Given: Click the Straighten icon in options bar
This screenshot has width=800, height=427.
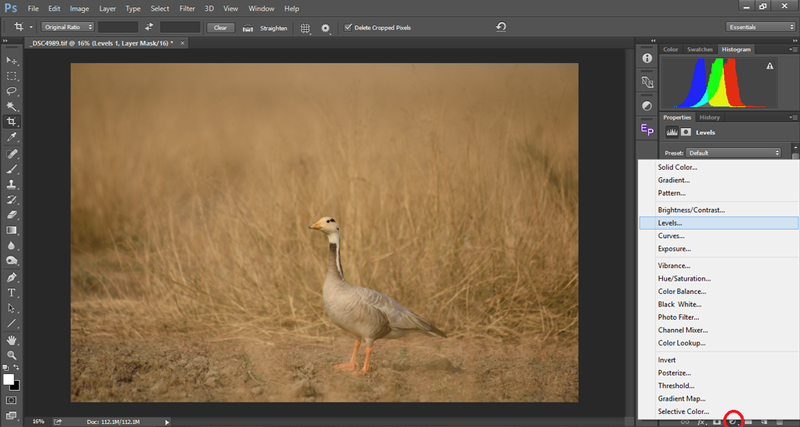Looking at the screenshot, I should point(247,27).
